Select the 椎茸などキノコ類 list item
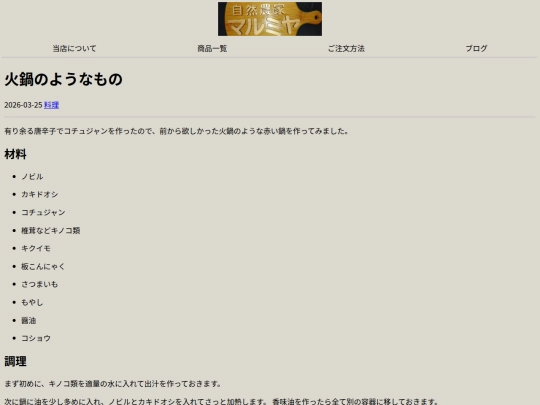The image size is (540, 405). click(x=51, y=230)
